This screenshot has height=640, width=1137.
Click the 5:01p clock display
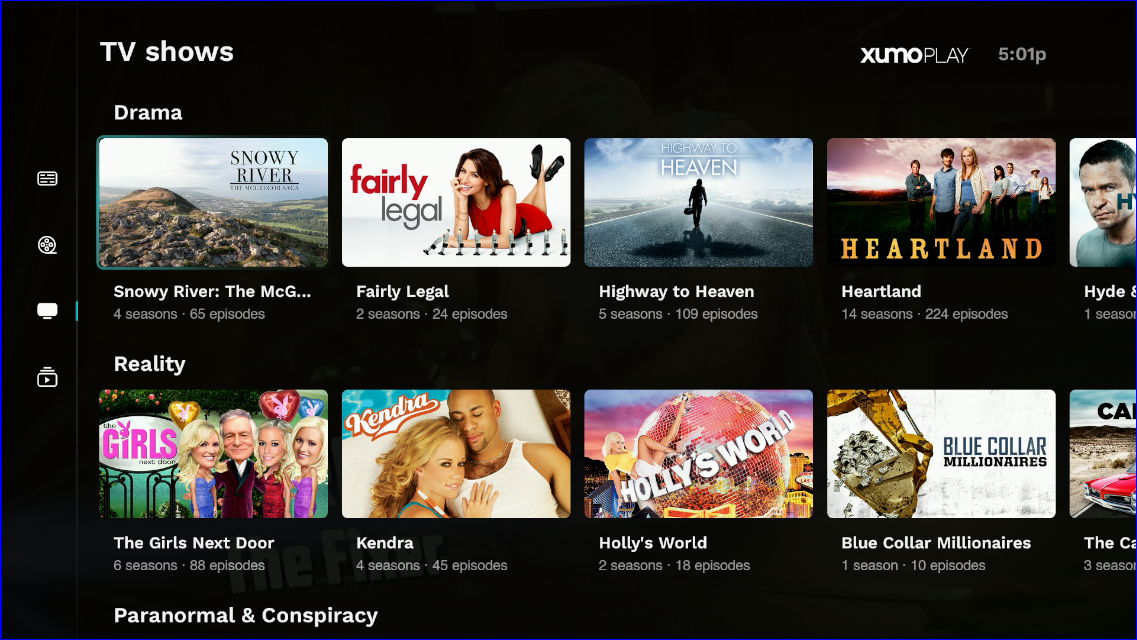[1022, 55]
